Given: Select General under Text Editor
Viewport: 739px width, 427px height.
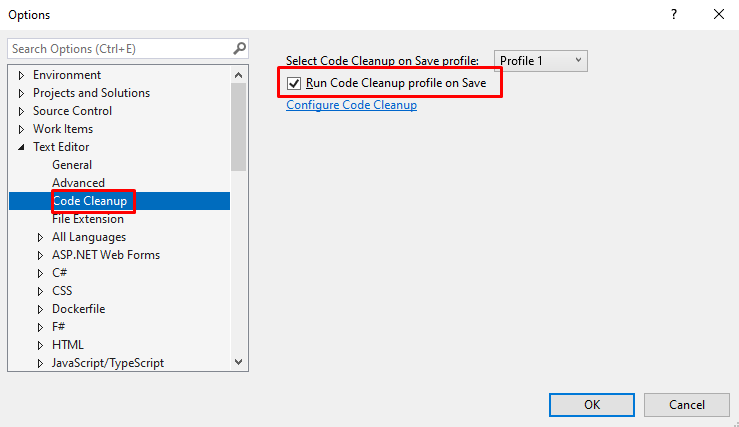Looking at the screenshot, I should 72,165.
